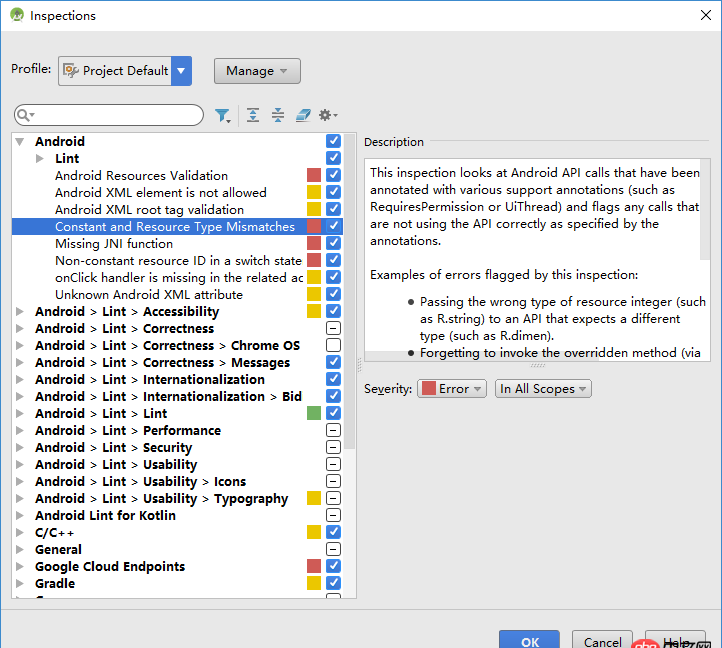The height and width of the screenshot is (648, 722).
Task: Click the eraser reset-to-empty icon
Action: coord(303,115)
